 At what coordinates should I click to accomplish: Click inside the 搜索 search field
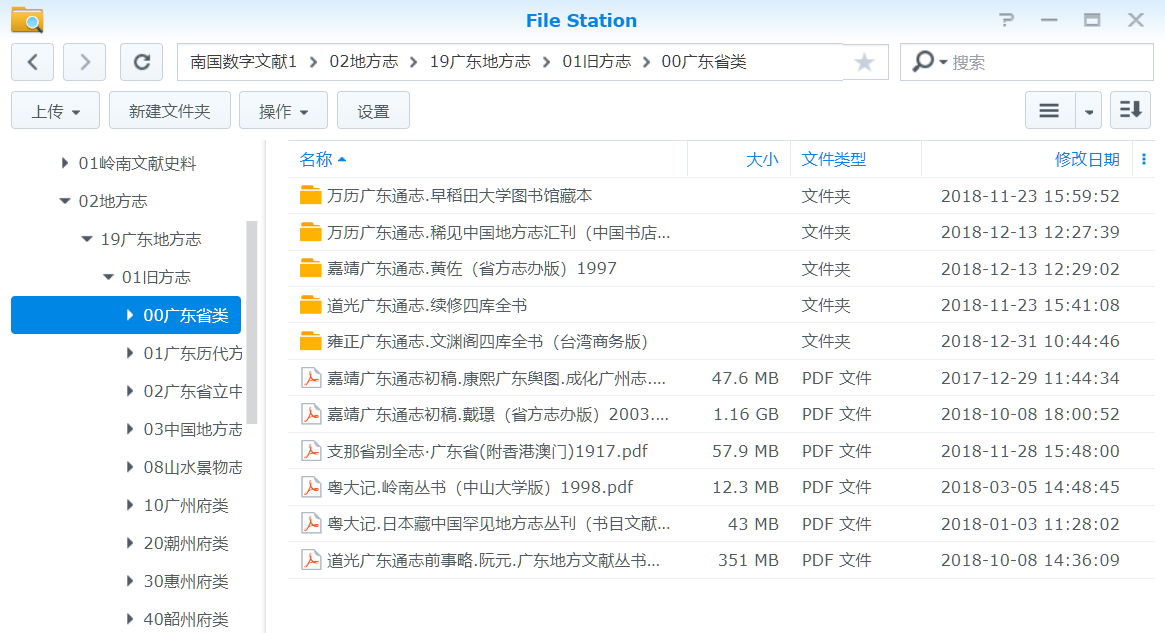(x=1045, y=62)
